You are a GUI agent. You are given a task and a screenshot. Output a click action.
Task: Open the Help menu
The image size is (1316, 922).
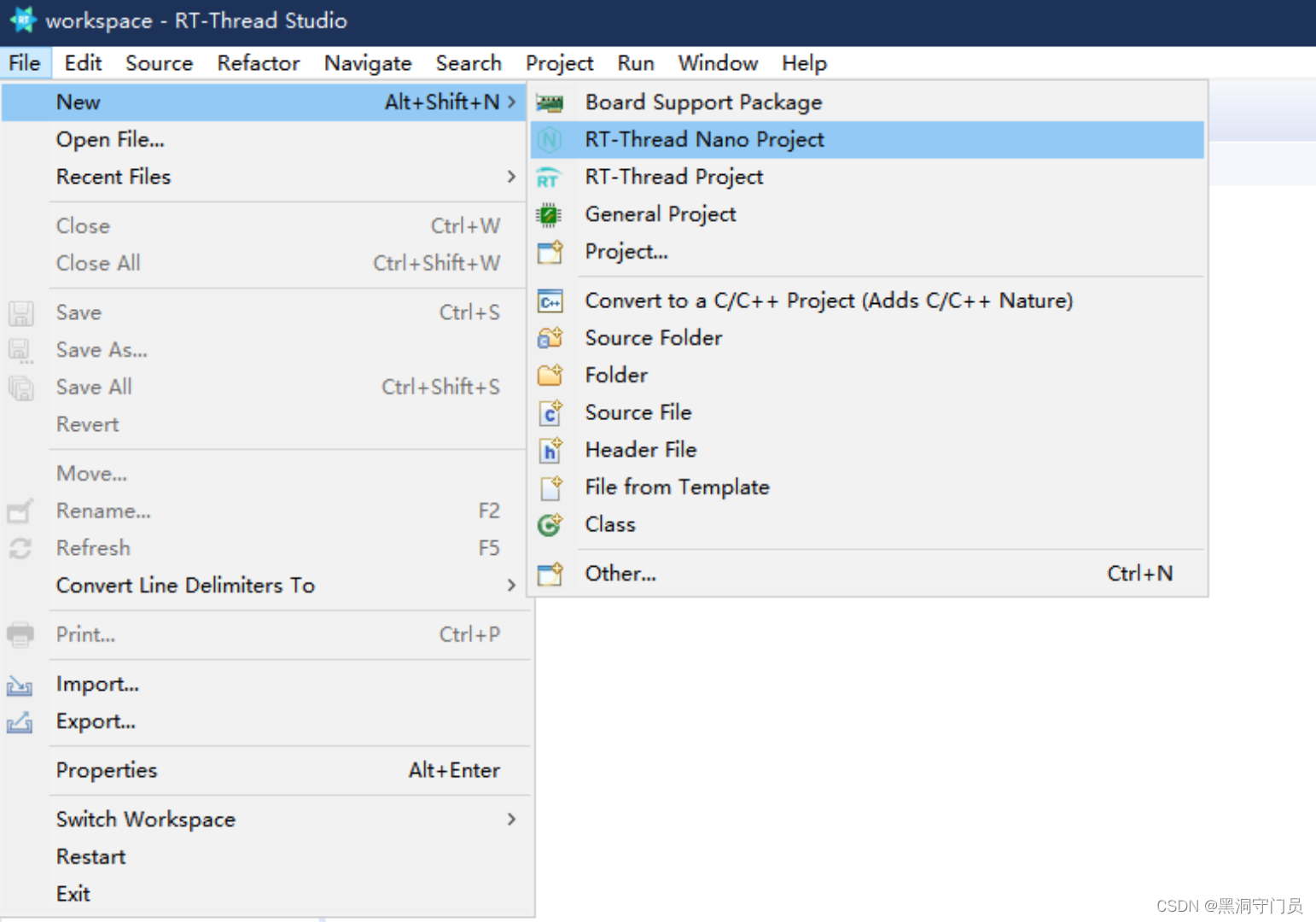[x=804, y=63]
